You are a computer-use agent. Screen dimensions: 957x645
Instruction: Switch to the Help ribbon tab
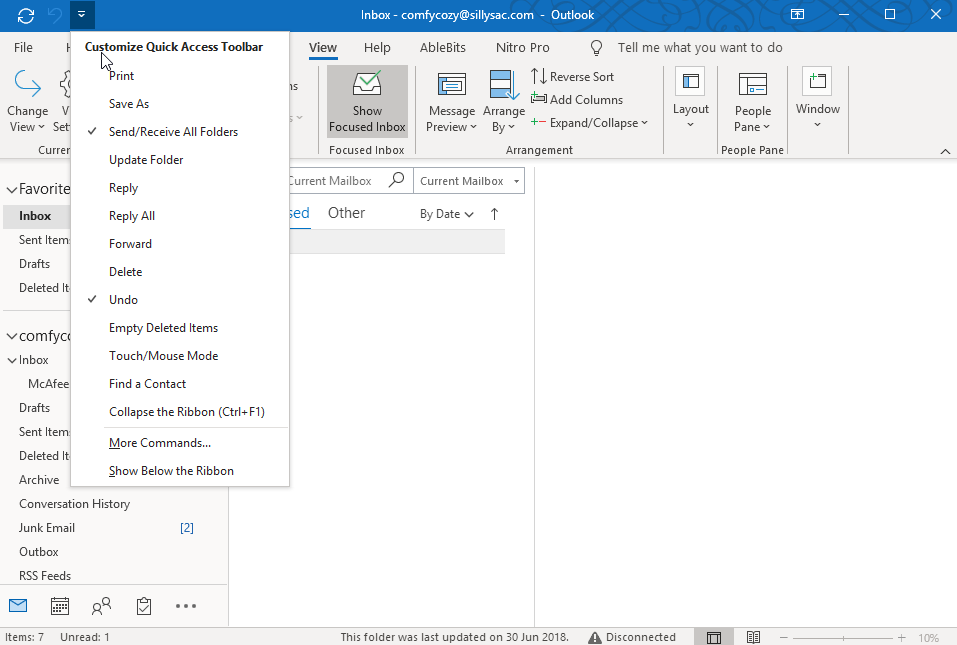pos(377,48)
